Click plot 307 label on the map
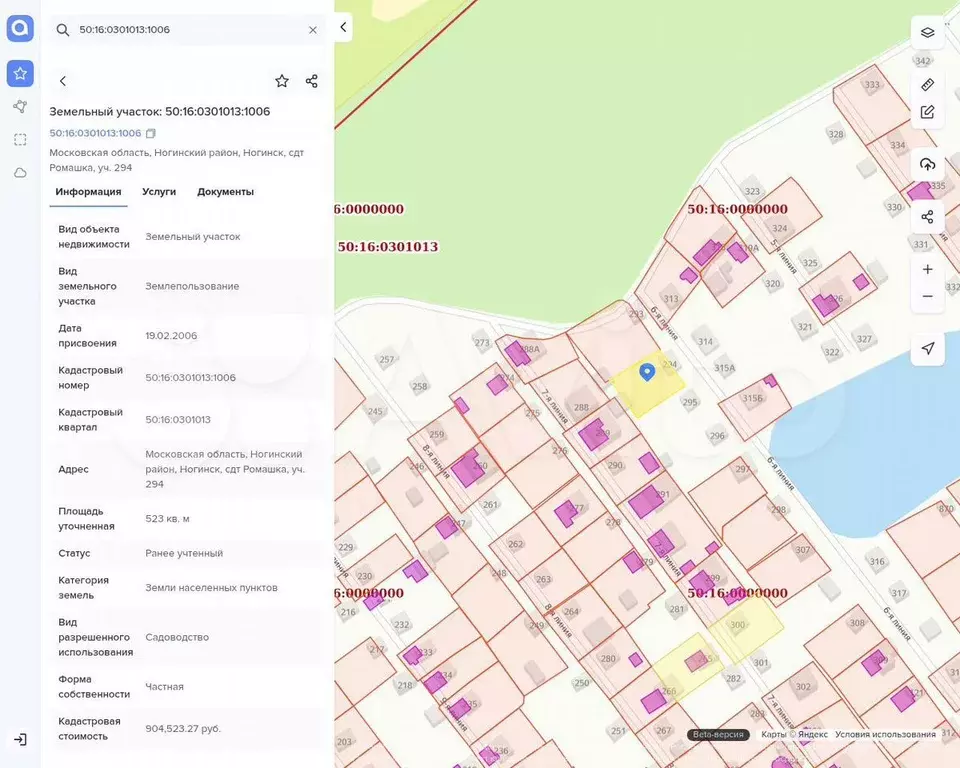The height and width of the screenshot is (768, 960). click(803, 550)
